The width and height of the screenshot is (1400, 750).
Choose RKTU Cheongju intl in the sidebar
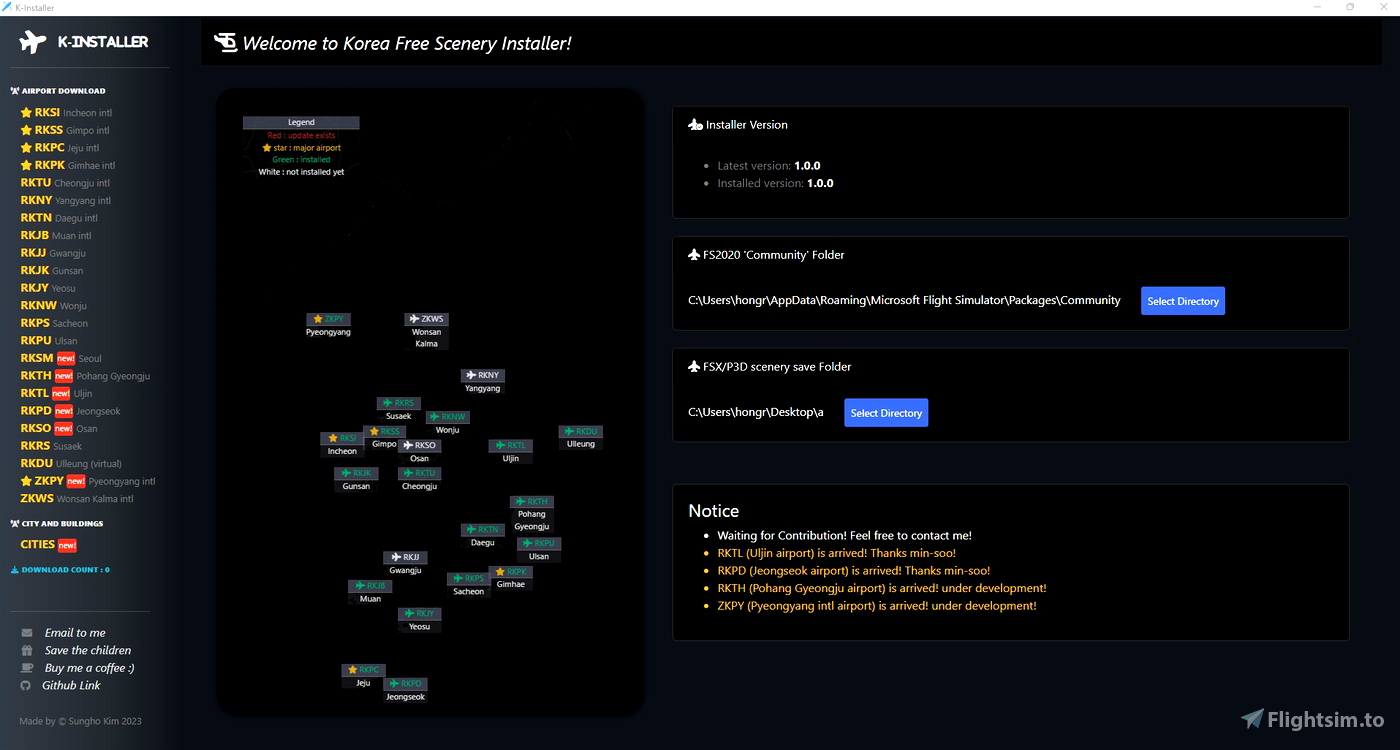click(x=65, y=183)
